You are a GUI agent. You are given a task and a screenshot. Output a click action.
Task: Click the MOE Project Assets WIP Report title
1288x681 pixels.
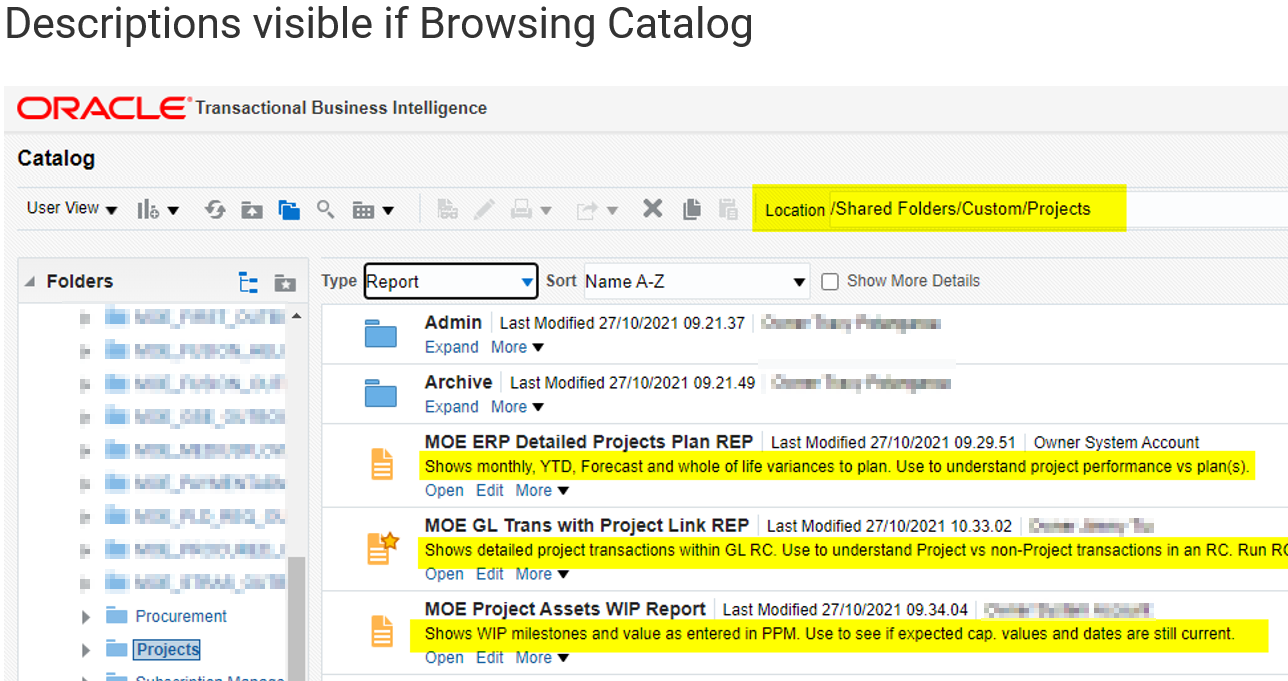click(x=565, y=609)
